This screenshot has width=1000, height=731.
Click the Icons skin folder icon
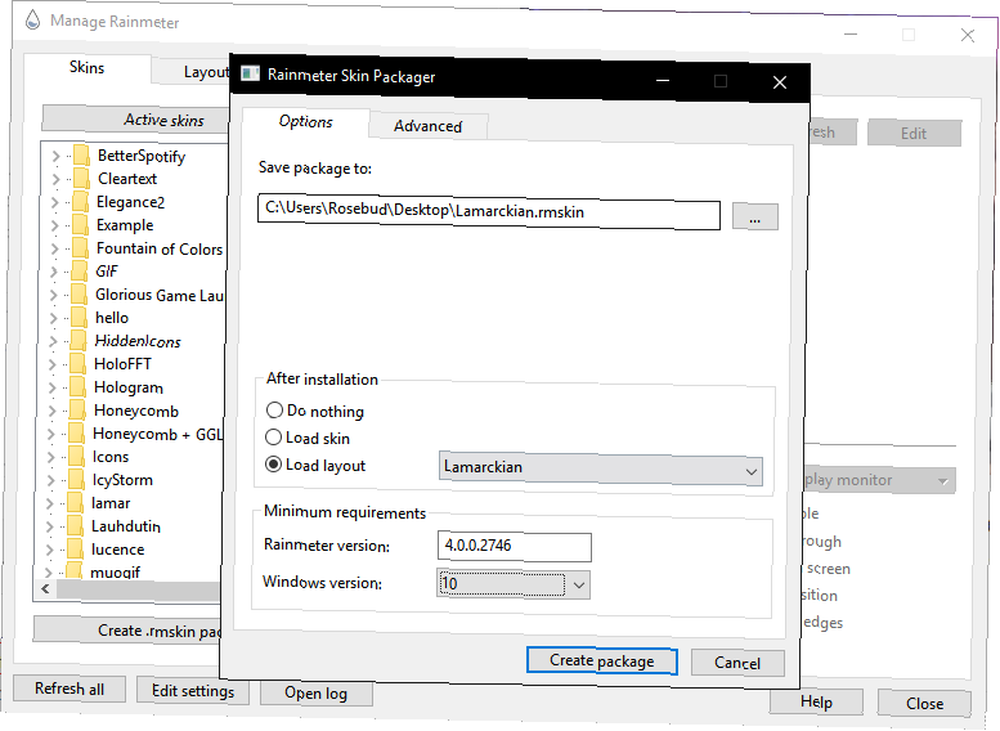point(77,456)
